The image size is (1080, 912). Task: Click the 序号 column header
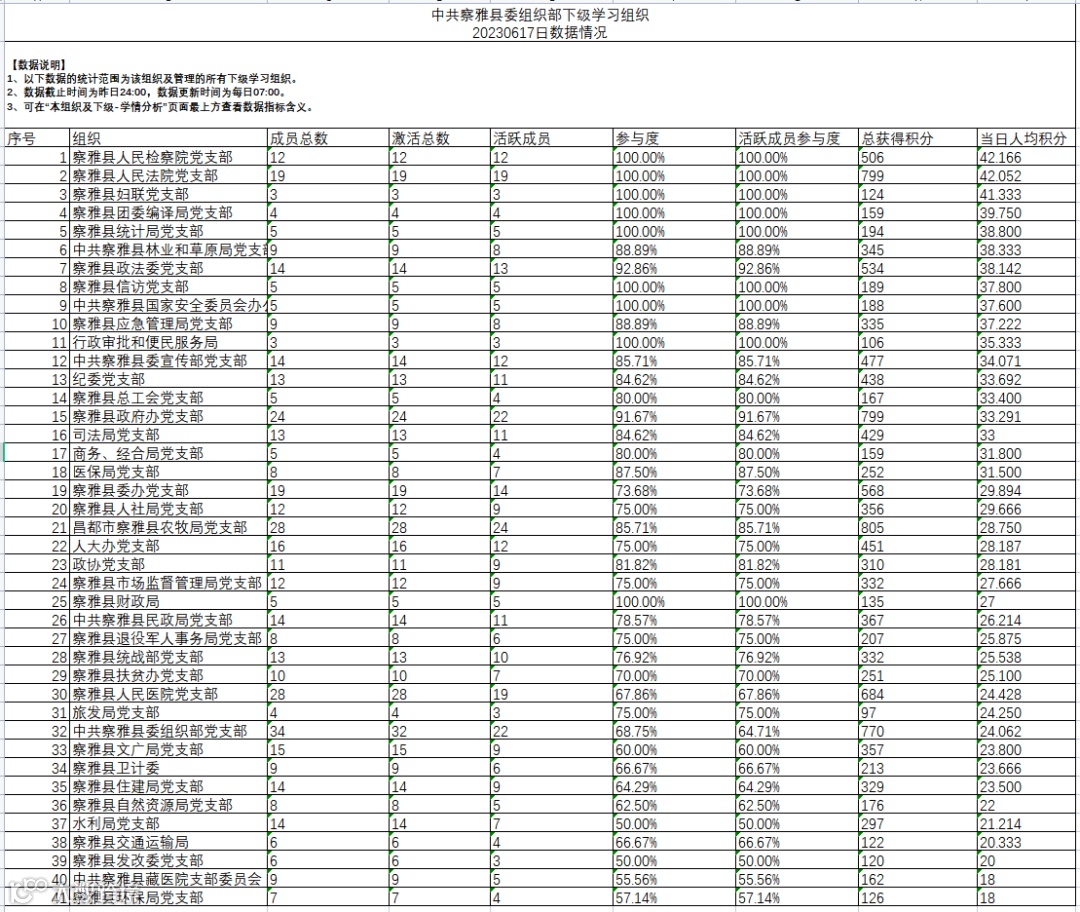click(37, 138)
